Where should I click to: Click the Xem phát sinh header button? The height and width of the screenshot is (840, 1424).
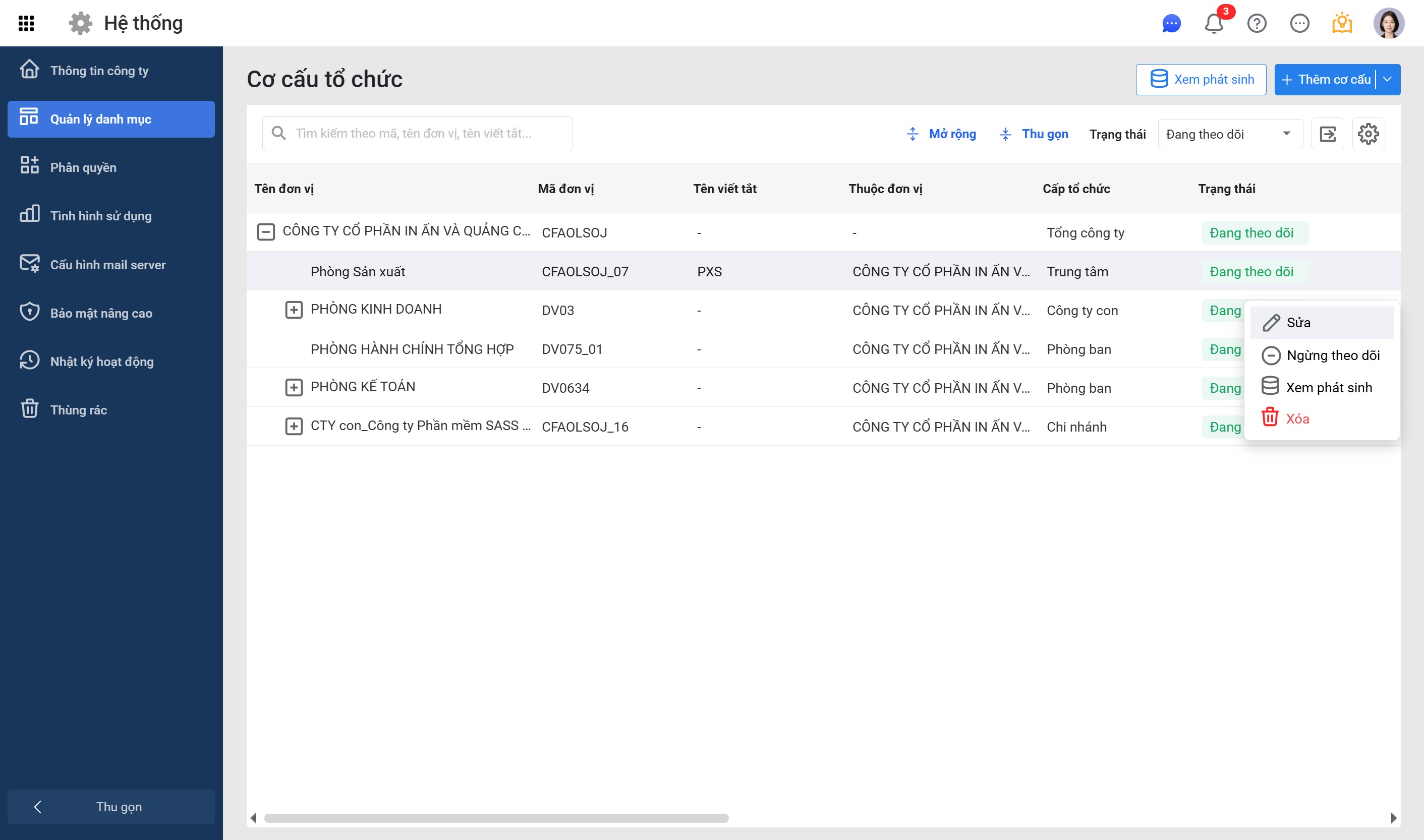(x=1201, y=79)
